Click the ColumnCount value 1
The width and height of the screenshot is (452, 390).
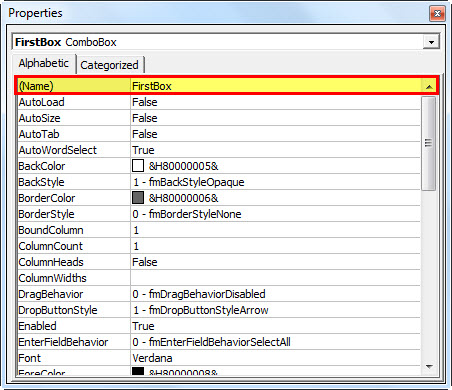(x=136, y=246)
